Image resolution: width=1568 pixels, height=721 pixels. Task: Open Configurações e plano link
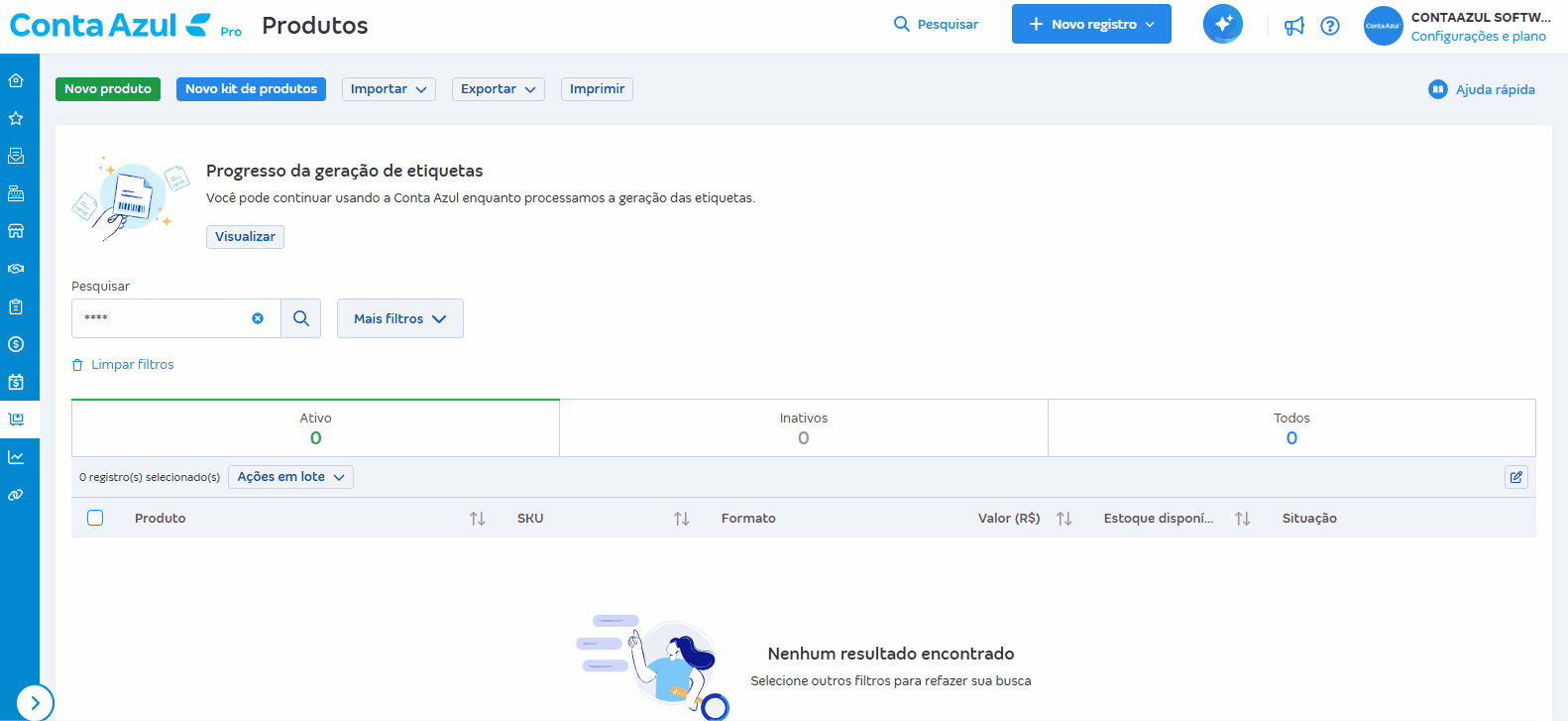(x=1479, y=37)
